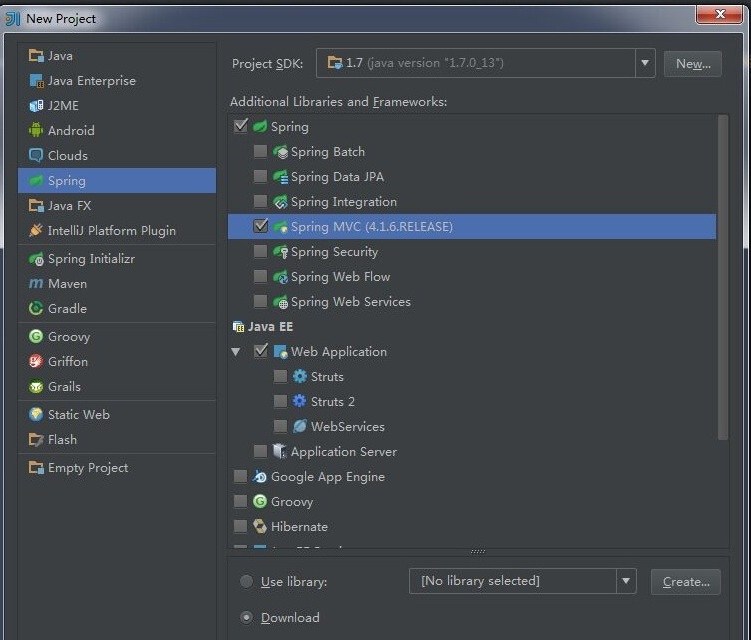The width and height of the screenshot is (751, 640).
Task: Tick the Hibernate checkbox
Action: (x=240, y=526)
